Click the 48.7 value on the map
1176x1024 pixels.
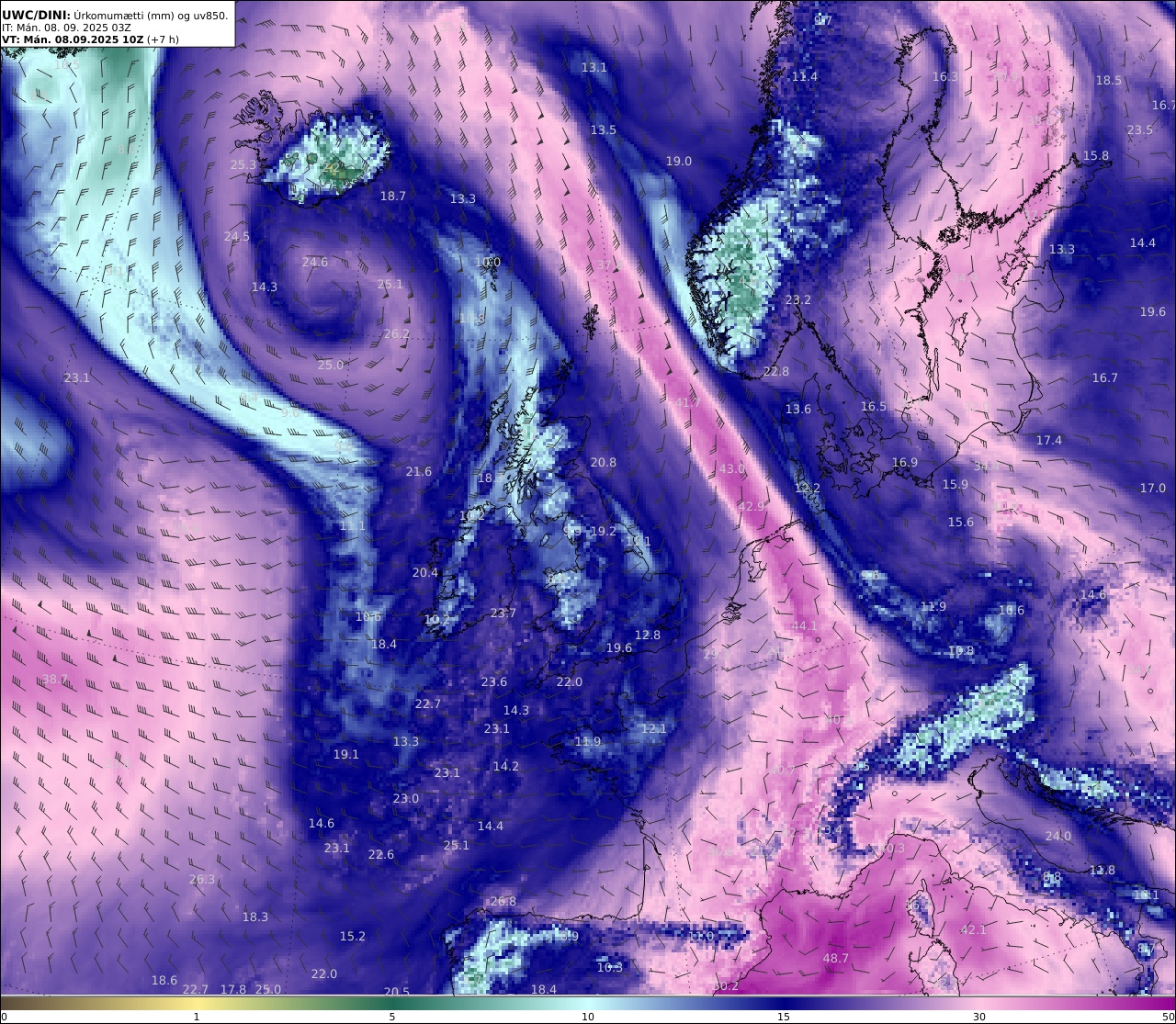pyautogui.click(x=836, y=958)
